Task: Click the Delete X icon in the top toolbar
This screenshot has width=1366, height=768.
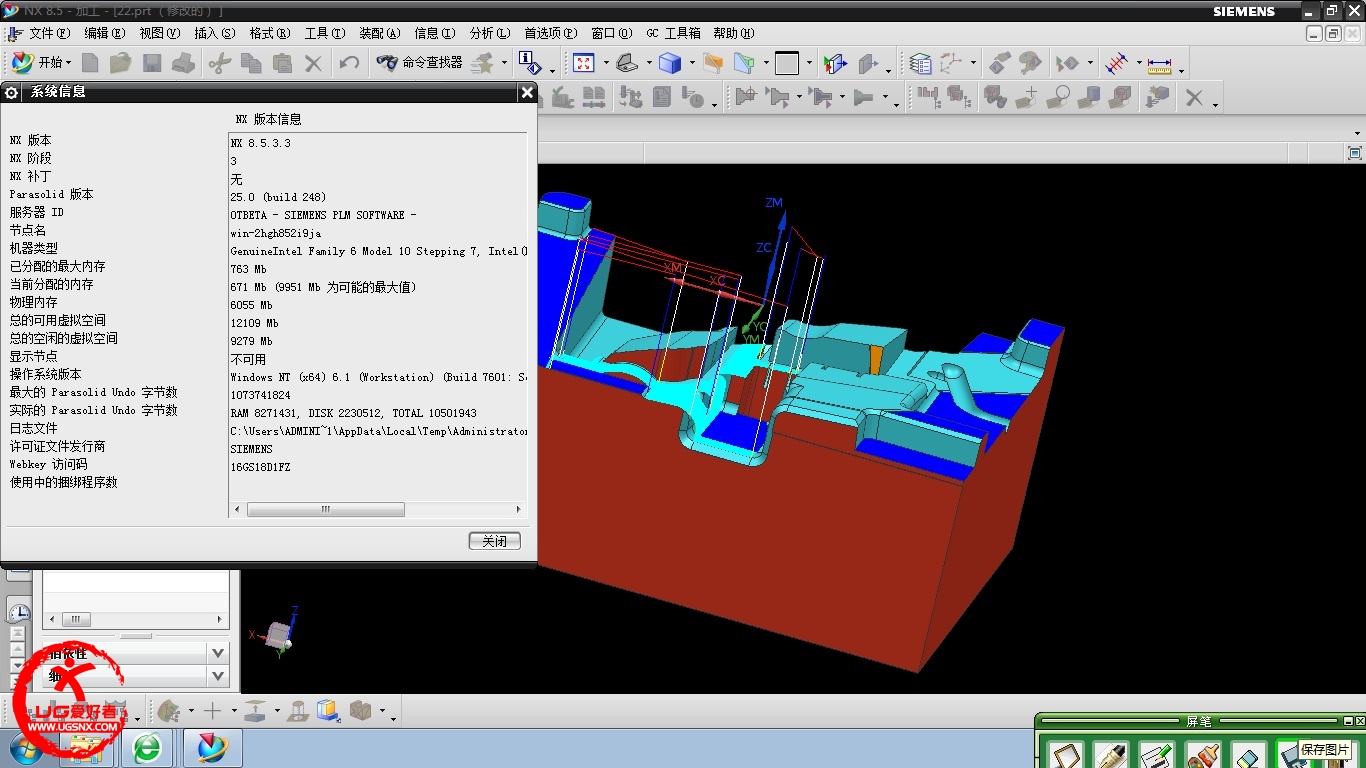Action: (x=313, y=63)
